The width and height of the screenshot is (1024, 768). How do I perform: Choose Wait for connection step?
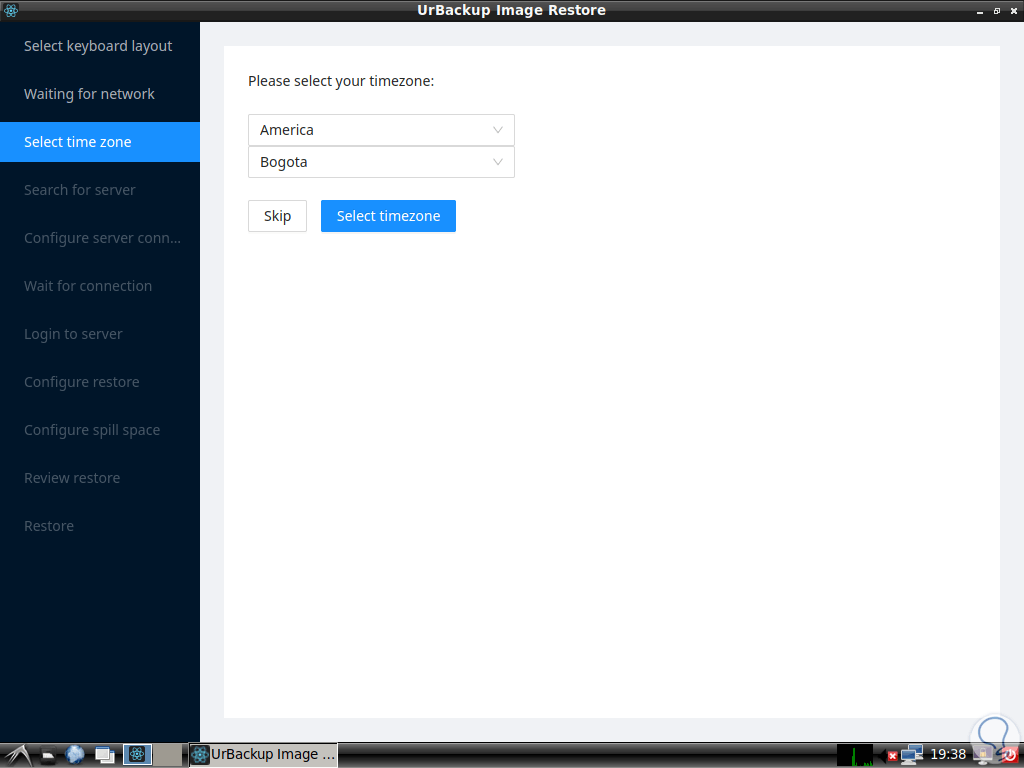click(100, 286)
